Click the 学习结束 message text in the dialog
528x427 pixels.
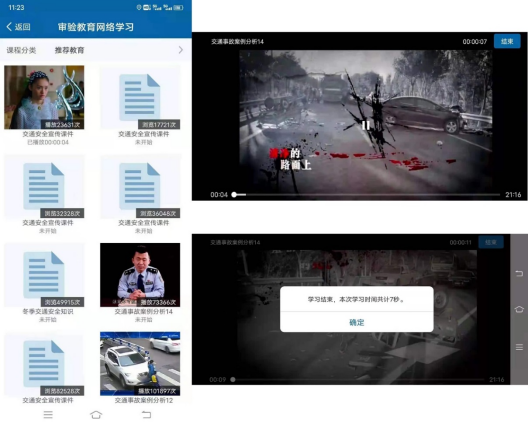(357, 299)
